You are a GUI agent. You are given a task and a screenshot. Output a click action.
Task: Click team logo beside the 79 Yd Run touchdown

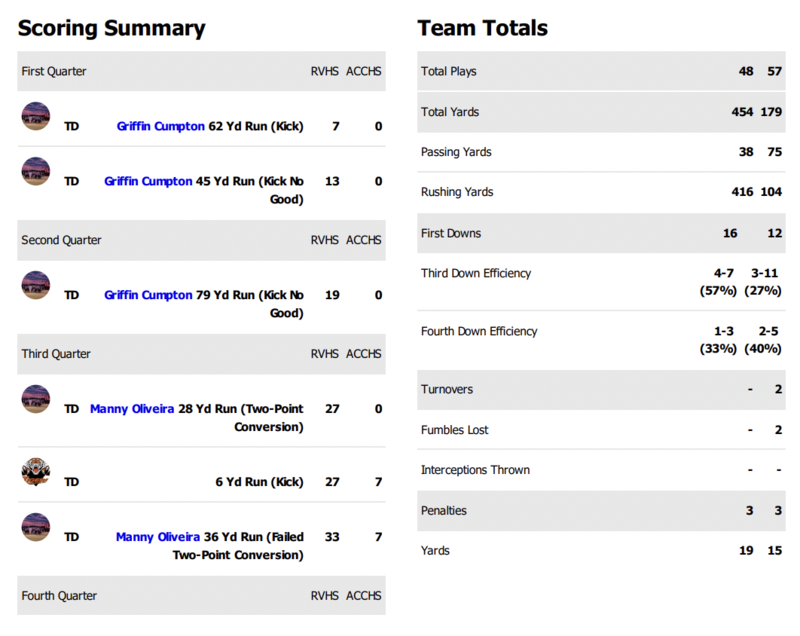[36, 285]
